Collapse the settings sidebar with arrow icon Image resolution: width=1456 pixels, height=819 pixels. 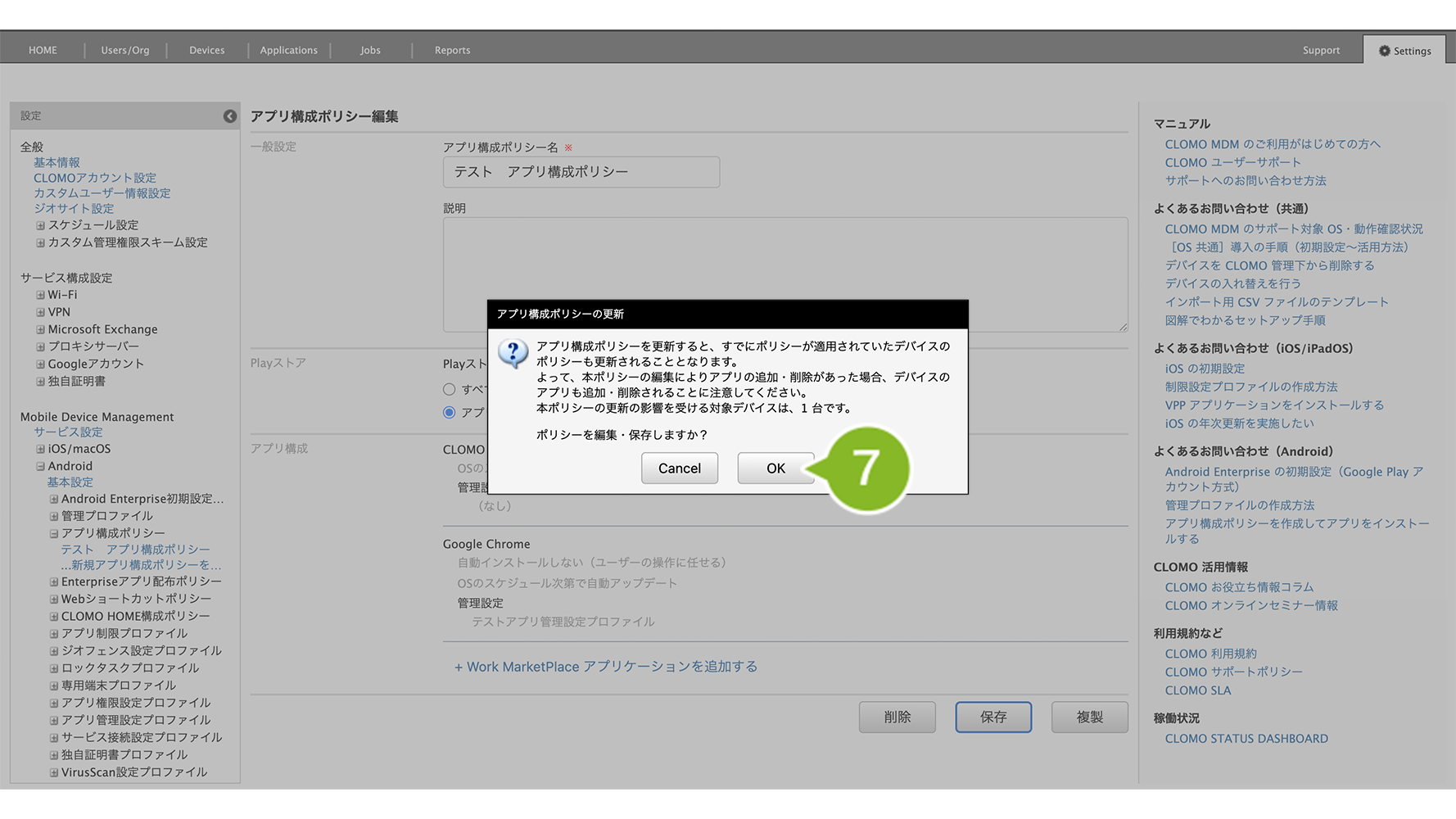pos(230,116)
